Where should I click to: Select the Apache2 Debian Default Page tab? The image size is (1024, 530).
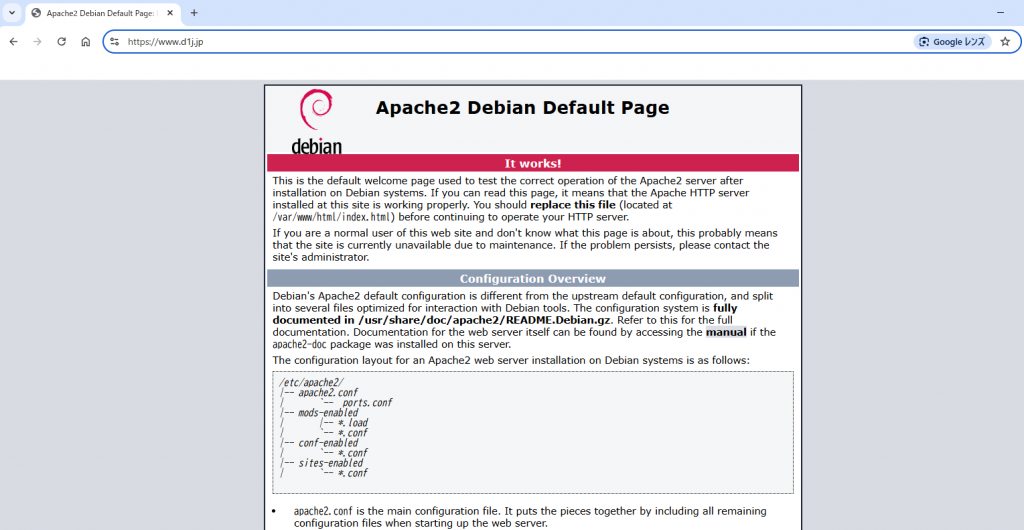[x=103, y=13]
